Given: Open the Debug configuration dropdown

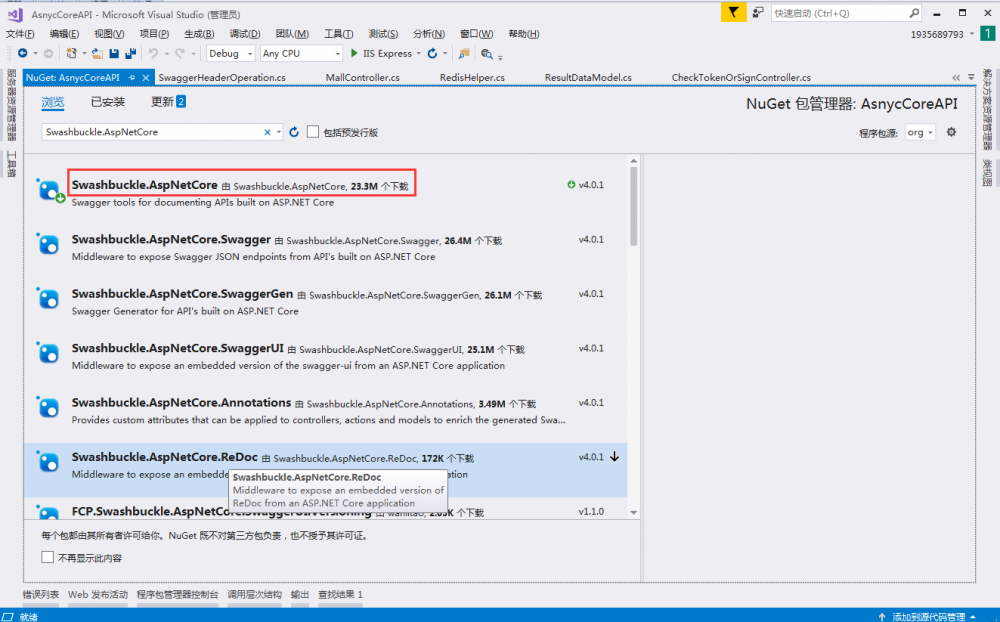Looking at the screenshot, I should pos(230,54).
